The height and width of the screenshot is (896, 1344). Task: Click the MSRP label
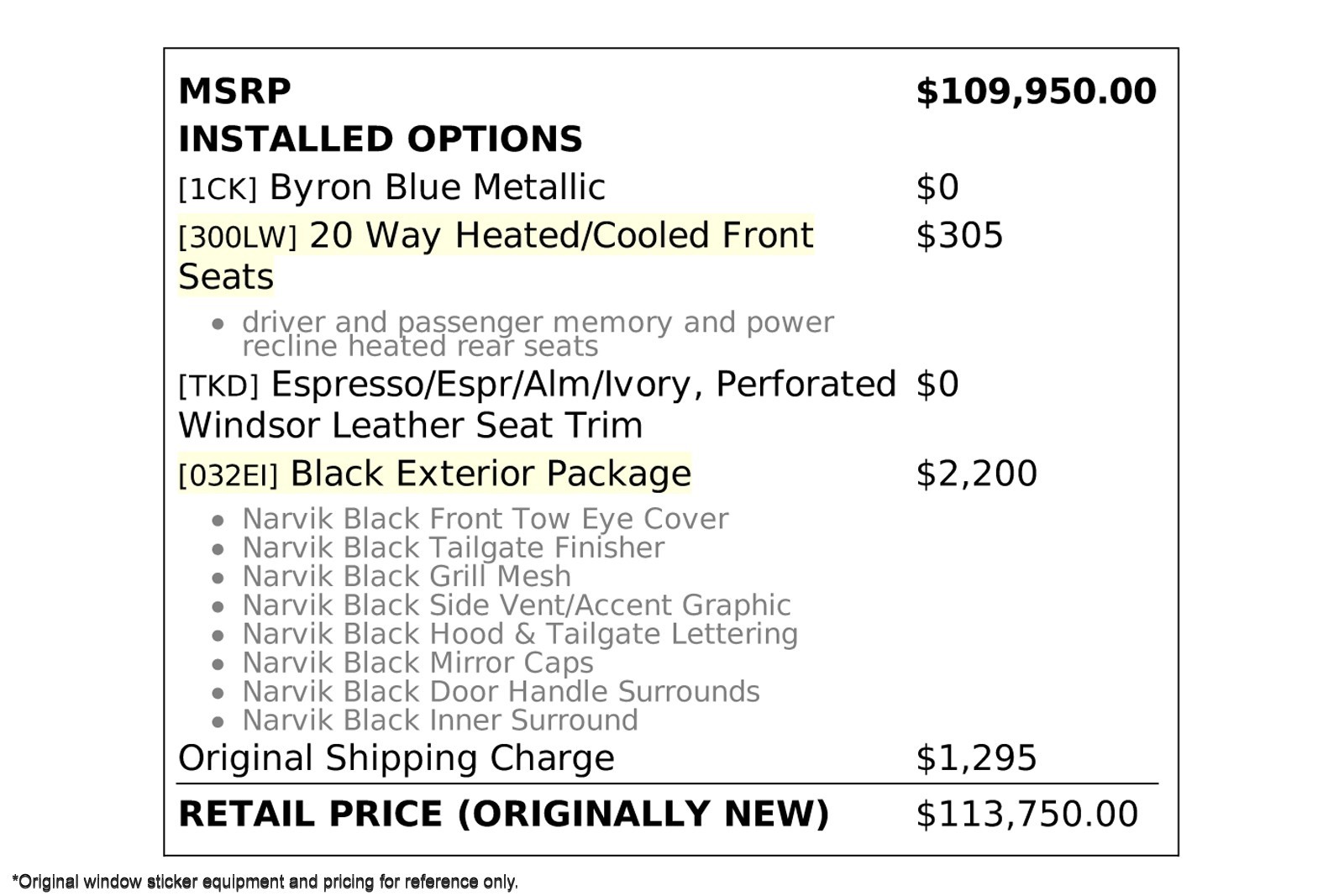pos(234,91)
